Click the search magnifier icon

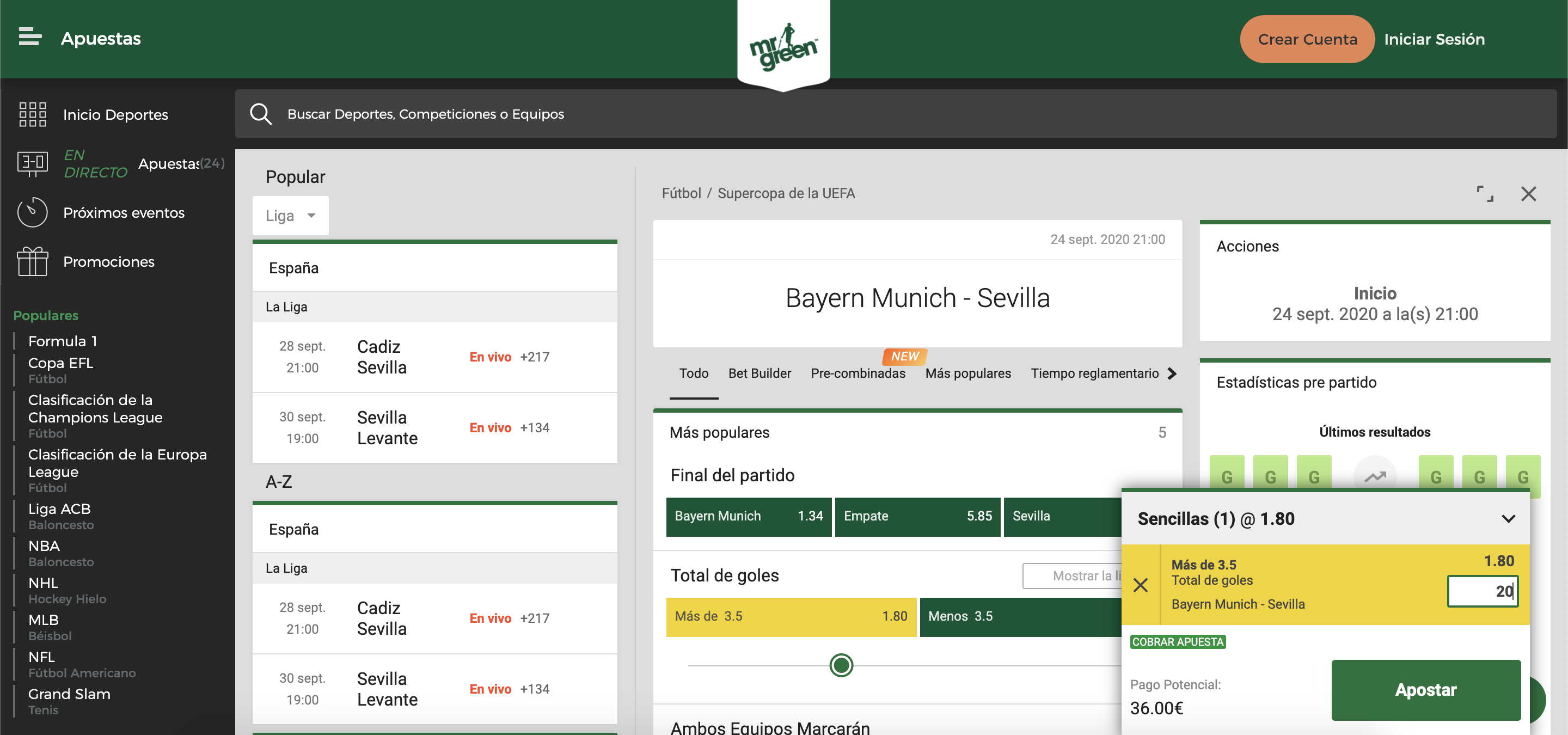pyautogui.click(x=261, y=114)
